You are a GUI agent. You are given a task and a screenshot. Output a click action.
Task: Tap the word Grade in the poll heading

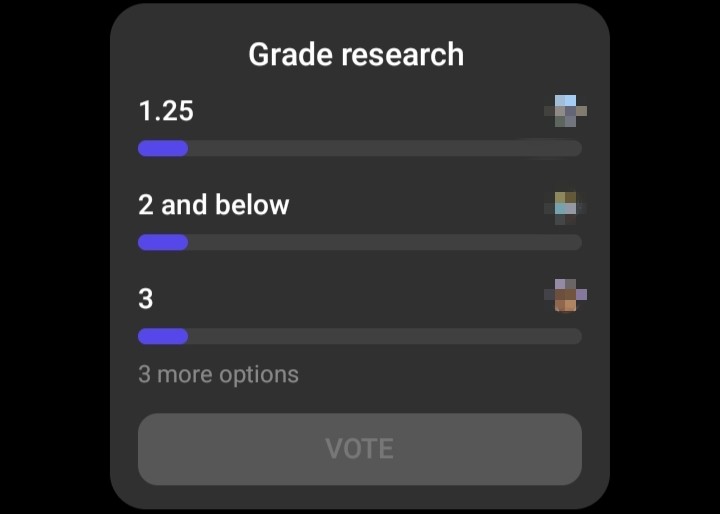tap(291, 55)
